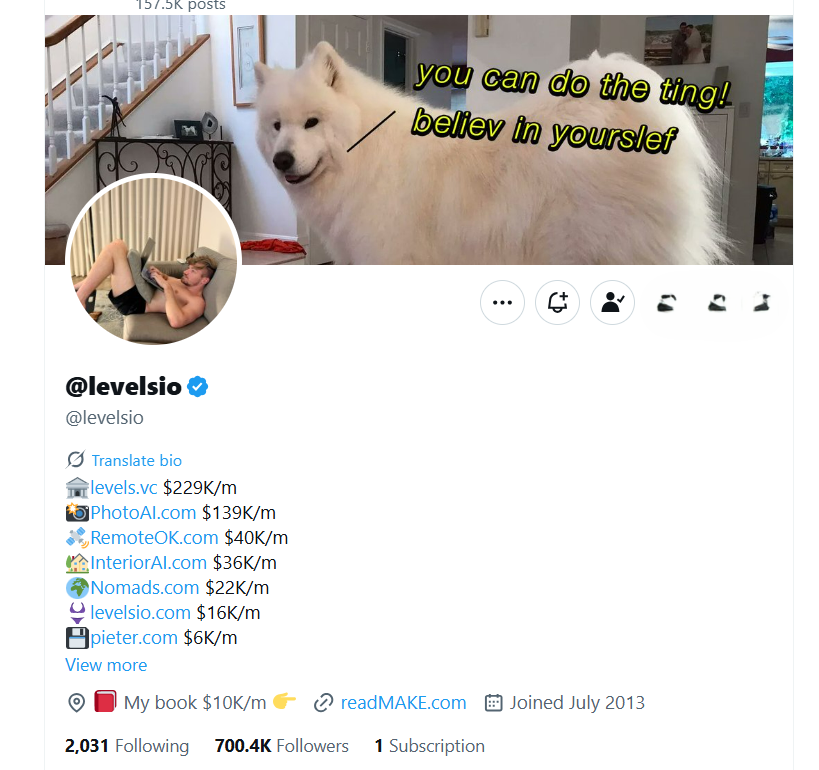Open pieter.com link
The width and height of the screenshot is (819, 770).
click(134, 638)
